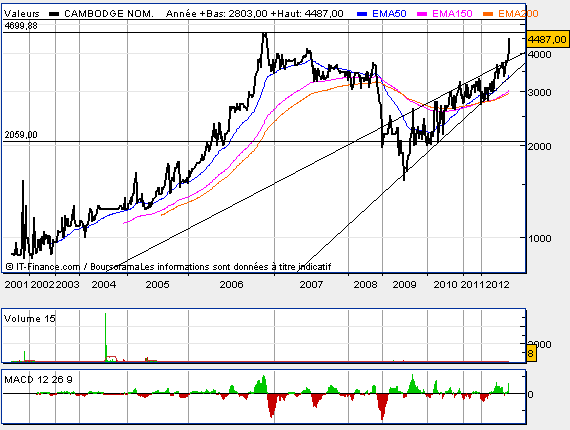Click the 2059,00 support level label
The height and width of the screenshot is (430, 570).
(21, 135)
